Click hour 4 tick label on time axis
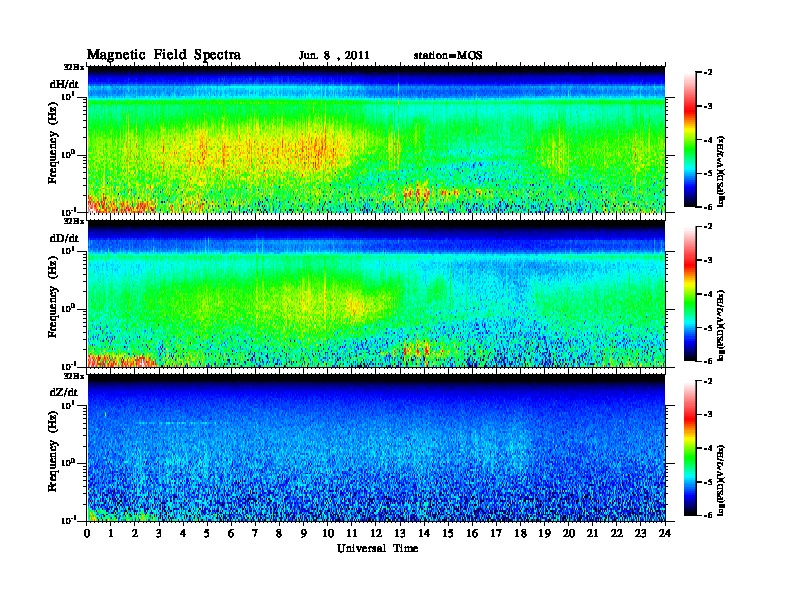 click(183, 534)
